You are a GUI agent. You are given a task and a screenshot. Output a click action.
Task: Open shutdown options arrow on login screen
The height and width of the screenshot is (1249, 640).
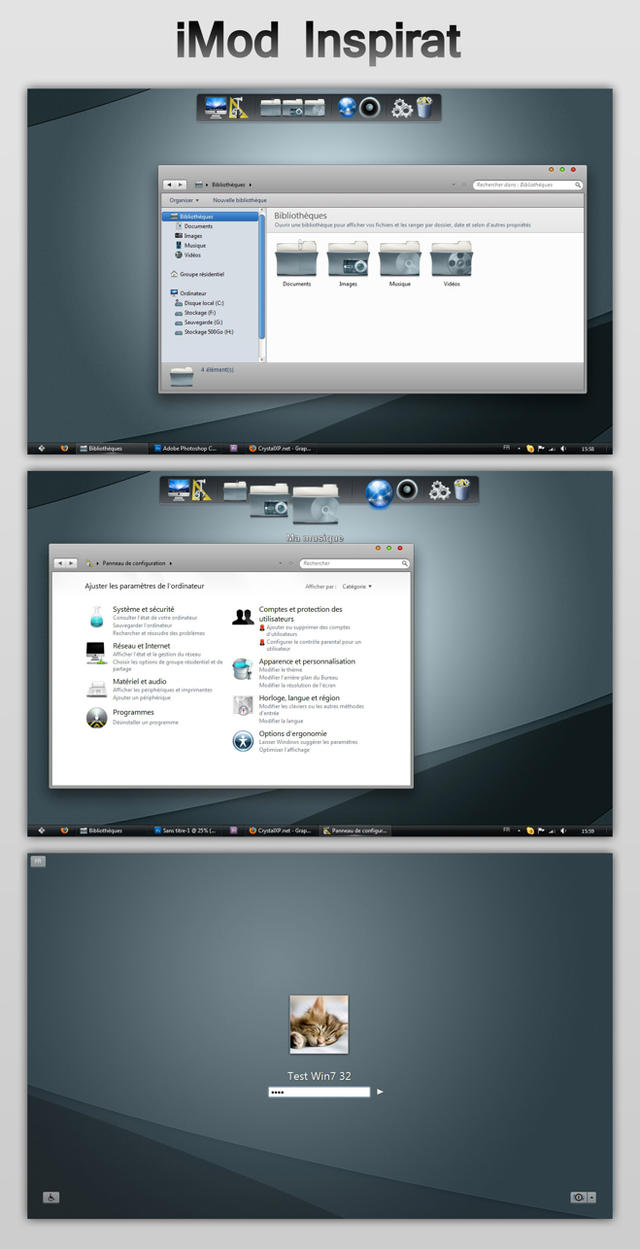(592, 1197)
